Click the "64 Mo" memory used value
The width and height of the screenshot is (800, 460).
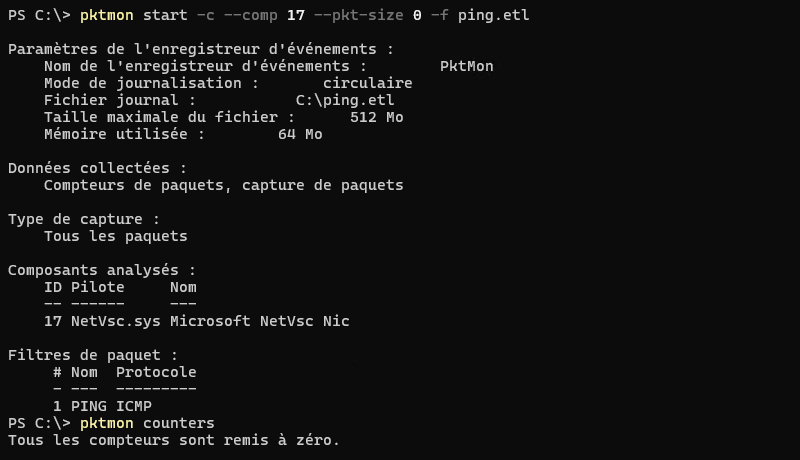point(300,134)
